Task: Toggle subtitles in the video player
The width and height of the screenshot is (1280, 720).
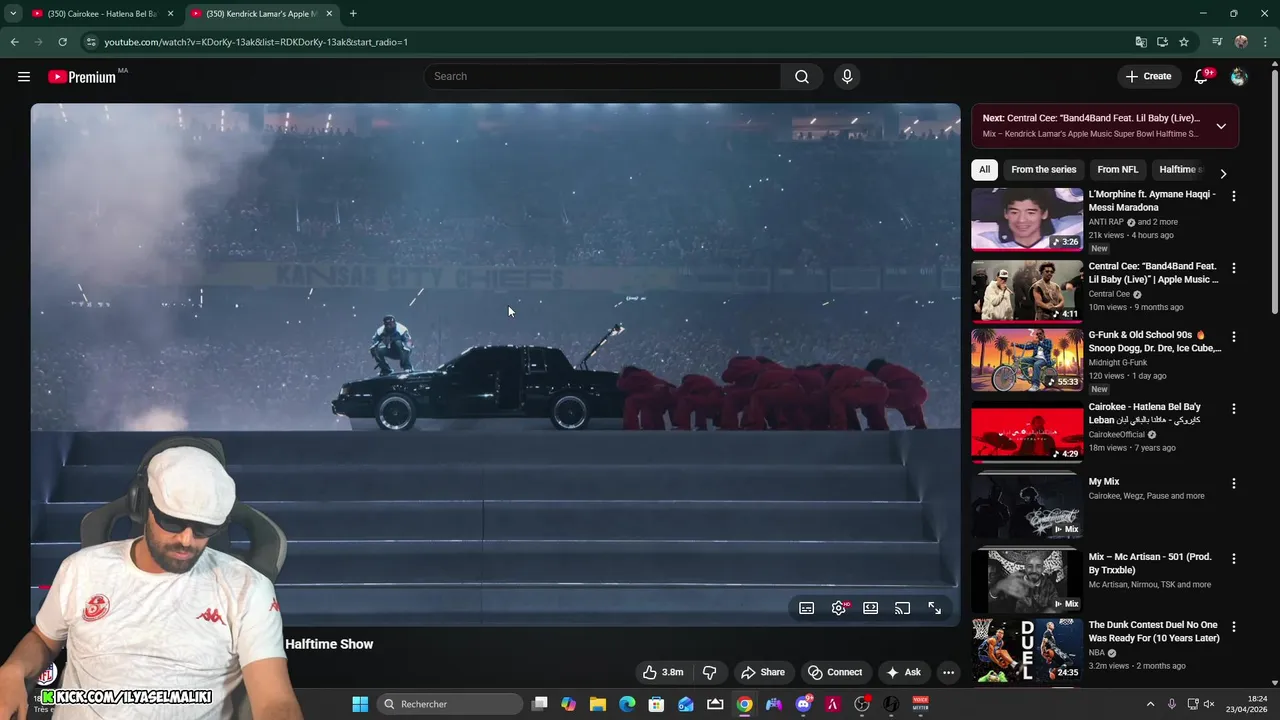Action: [807, 608]
